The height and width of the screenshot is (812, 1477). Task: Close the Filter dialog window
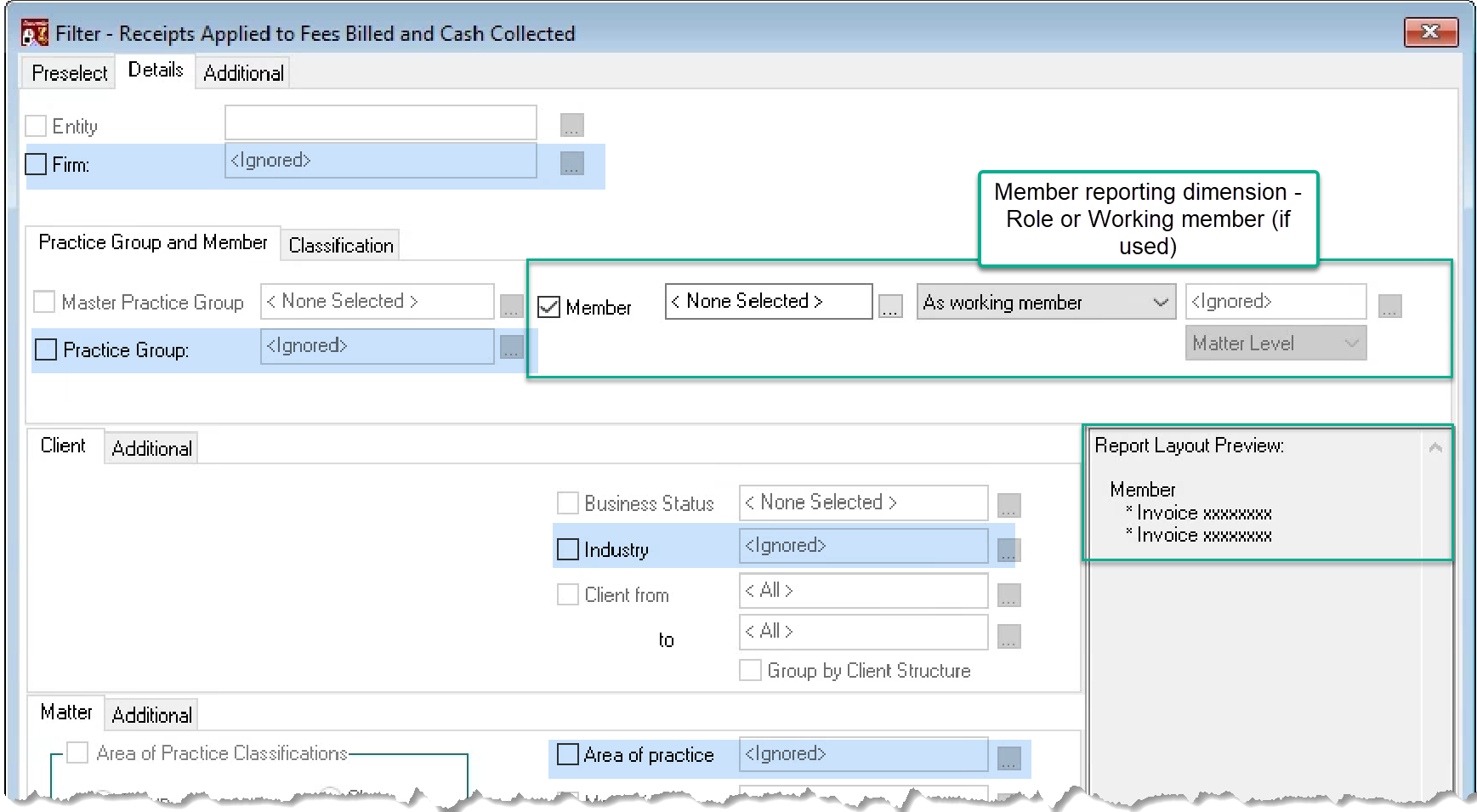pyautogui.click(x=1430, y=31)
